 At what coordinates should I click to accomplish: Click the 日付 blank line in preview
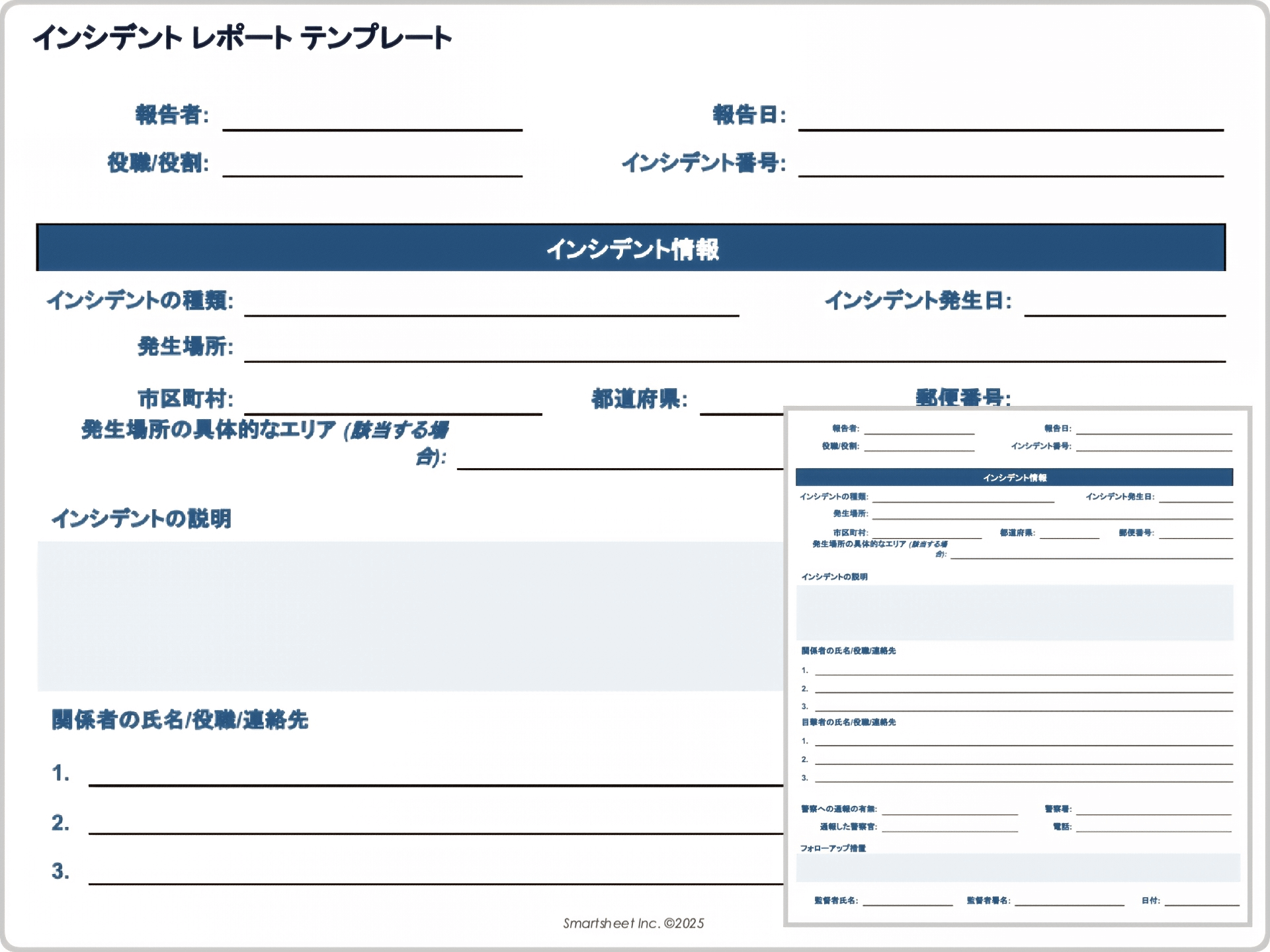1202,904
